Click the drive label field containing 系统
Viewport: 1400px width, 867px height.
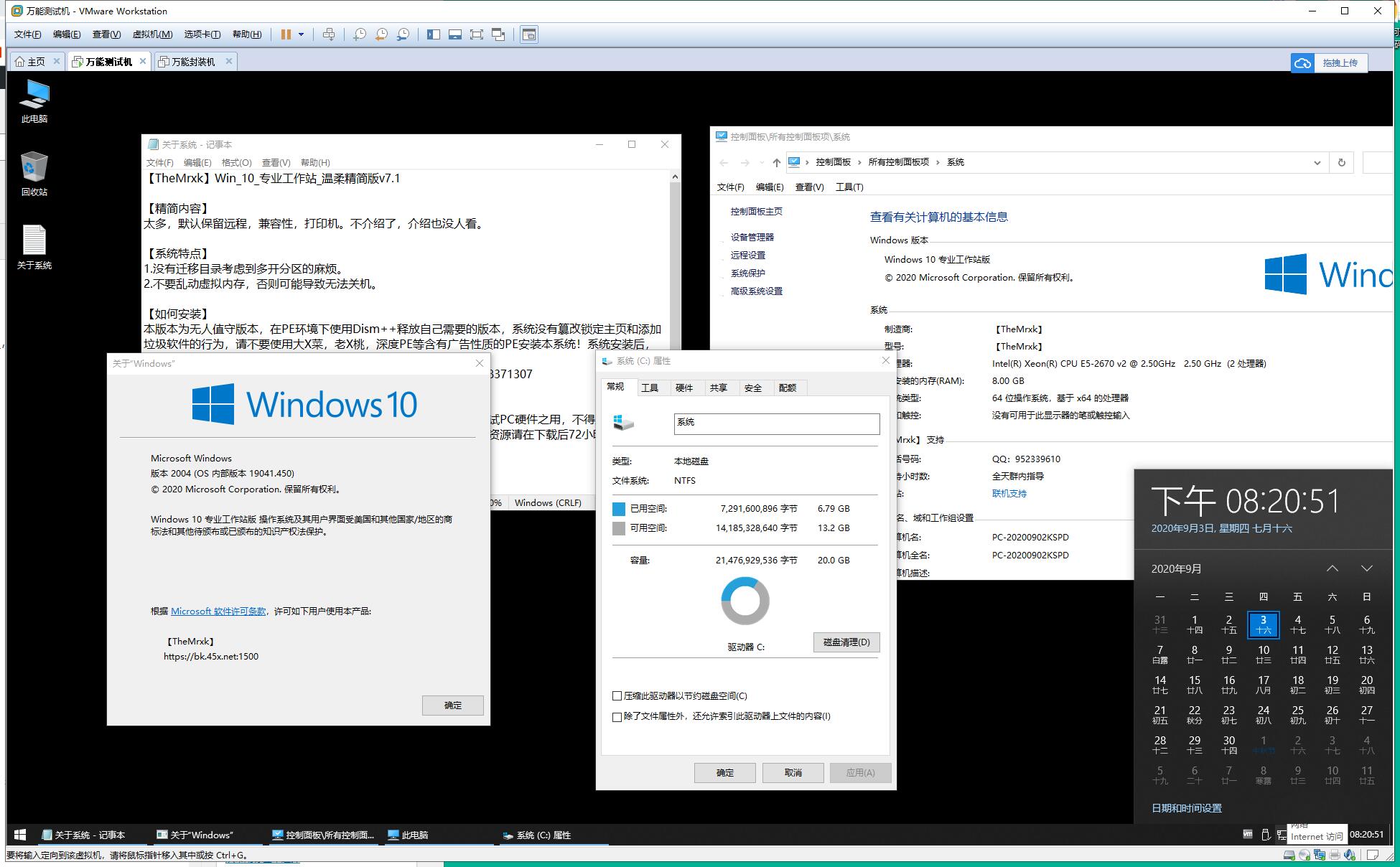776,423
